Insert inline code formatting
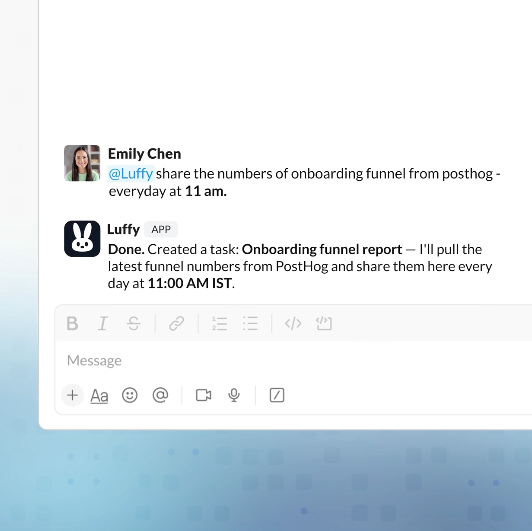Image resolution: width=532 pixels, height=531 pixels. (x=293, y=323)
